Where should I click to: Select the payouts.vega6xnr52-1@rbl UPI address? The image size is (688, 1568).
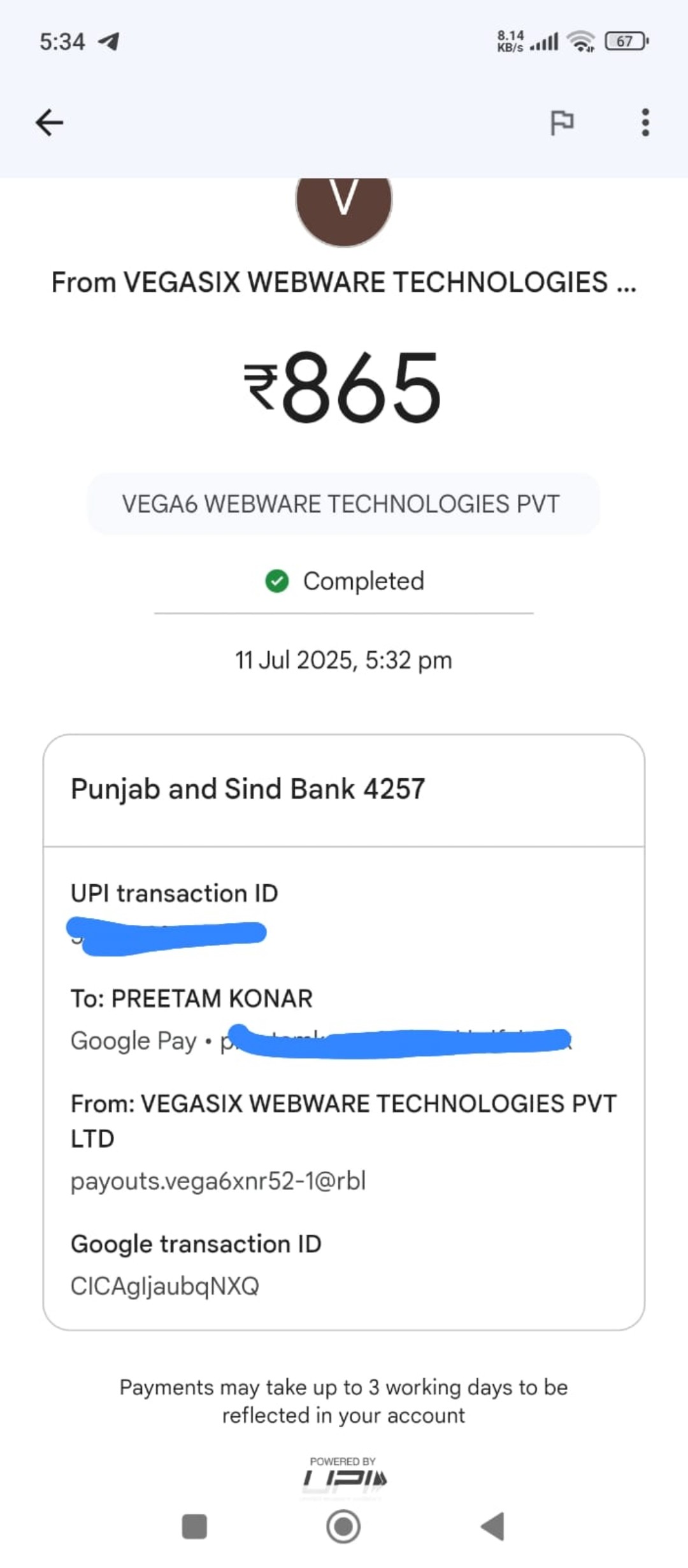click(219, 1181)
